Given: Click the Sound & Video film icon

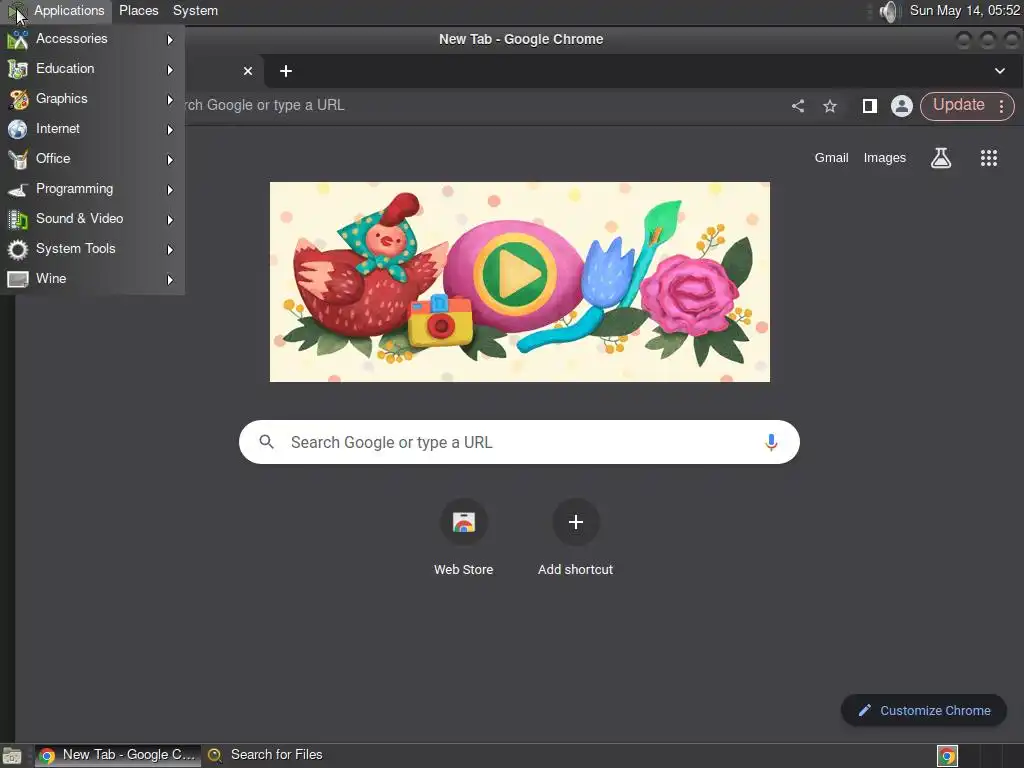Looking at the screenshot, I should [18, 219].
